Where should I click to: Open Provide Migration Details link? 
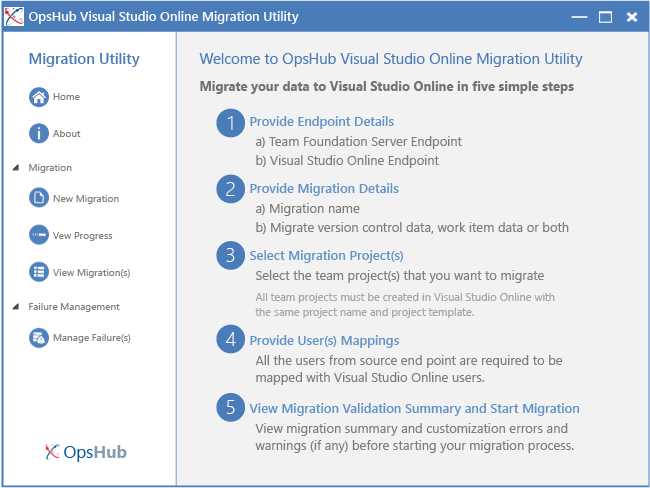(324, 189)
